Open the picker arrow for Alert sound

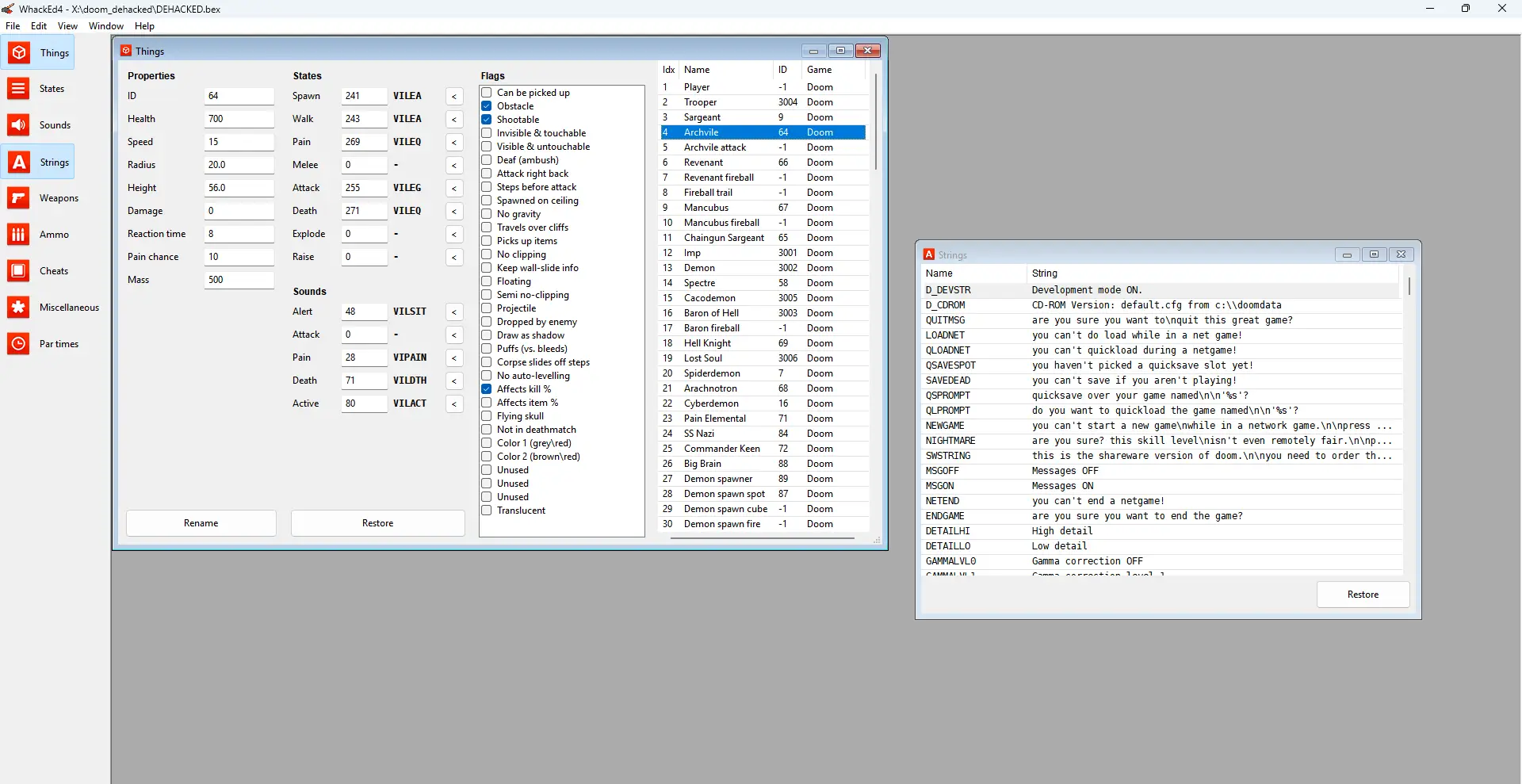pyautogui.click(x=454, y=312)
